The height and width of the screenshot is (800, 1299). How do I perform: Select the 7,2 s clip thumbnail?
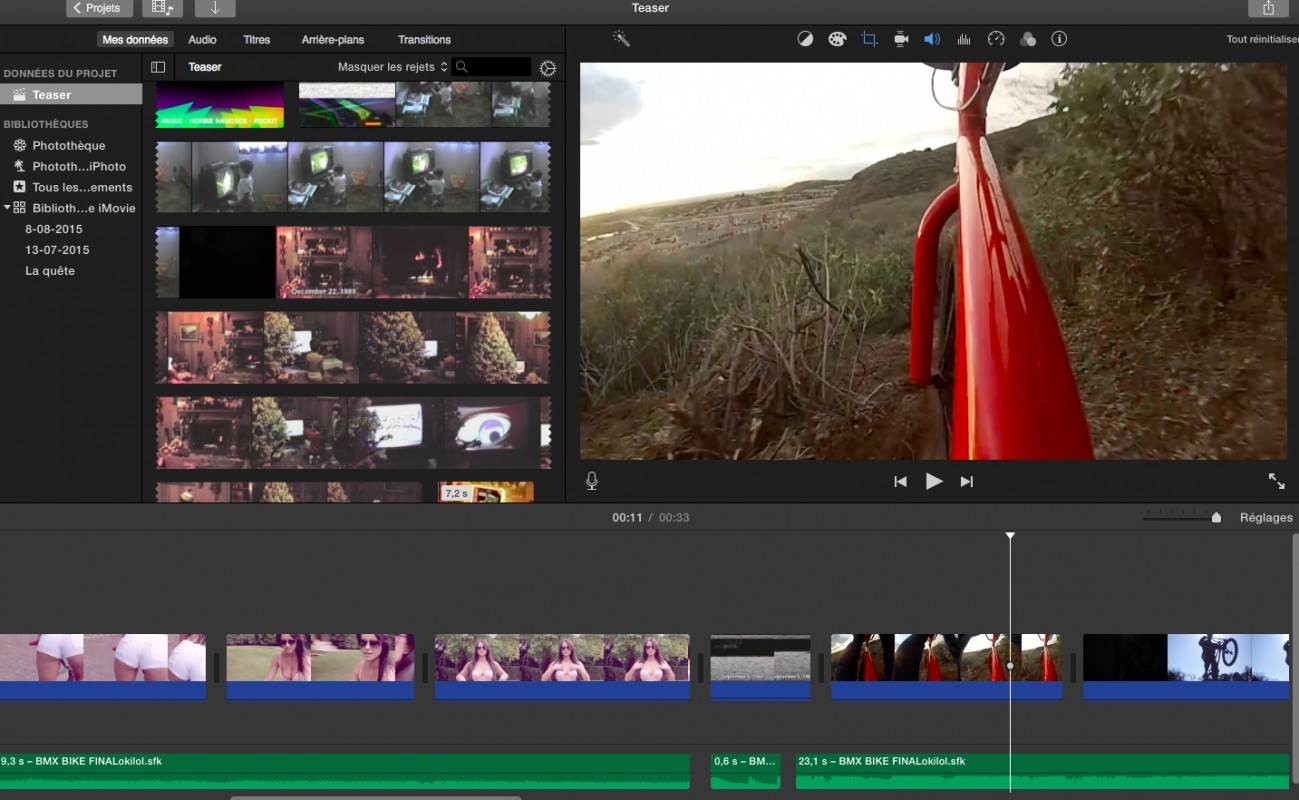click(485, 492)
